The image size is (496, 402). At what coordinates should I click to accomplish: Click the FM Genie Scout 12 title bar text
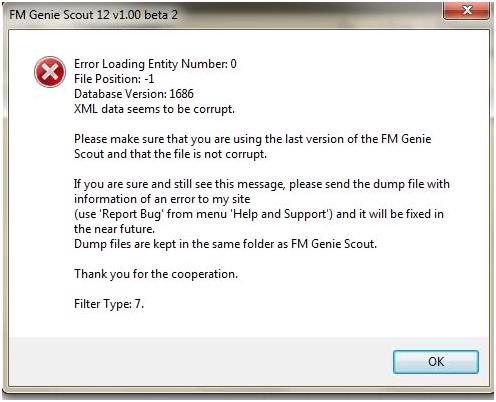pos(93,15)
